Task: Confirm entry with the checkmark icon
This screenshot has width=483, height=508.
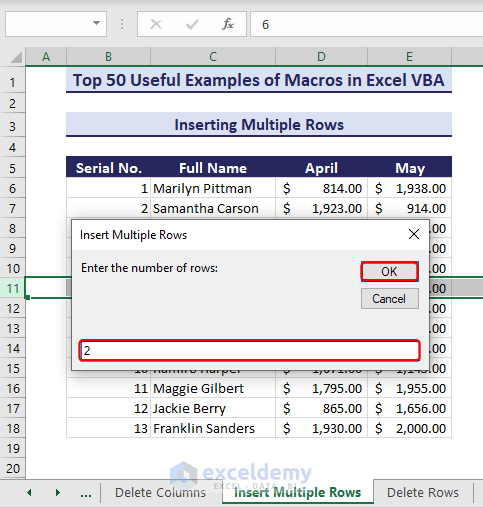Action: [192, 24]
